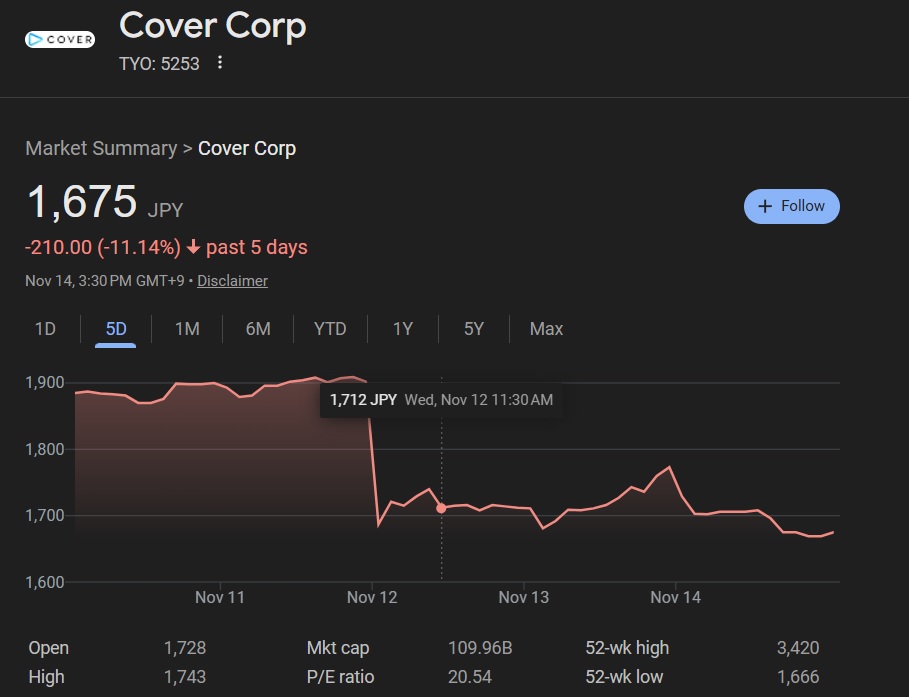
Task: Click the chart at Nov 13 label
Action: click(523, 597)
